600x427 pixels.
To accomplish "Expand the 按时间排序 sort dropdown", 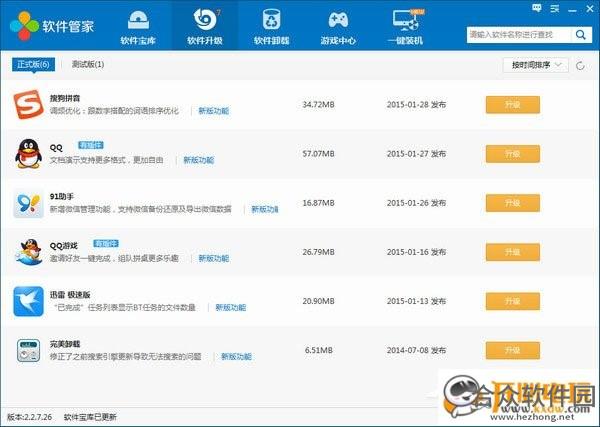I will click(x=536, y=65).
